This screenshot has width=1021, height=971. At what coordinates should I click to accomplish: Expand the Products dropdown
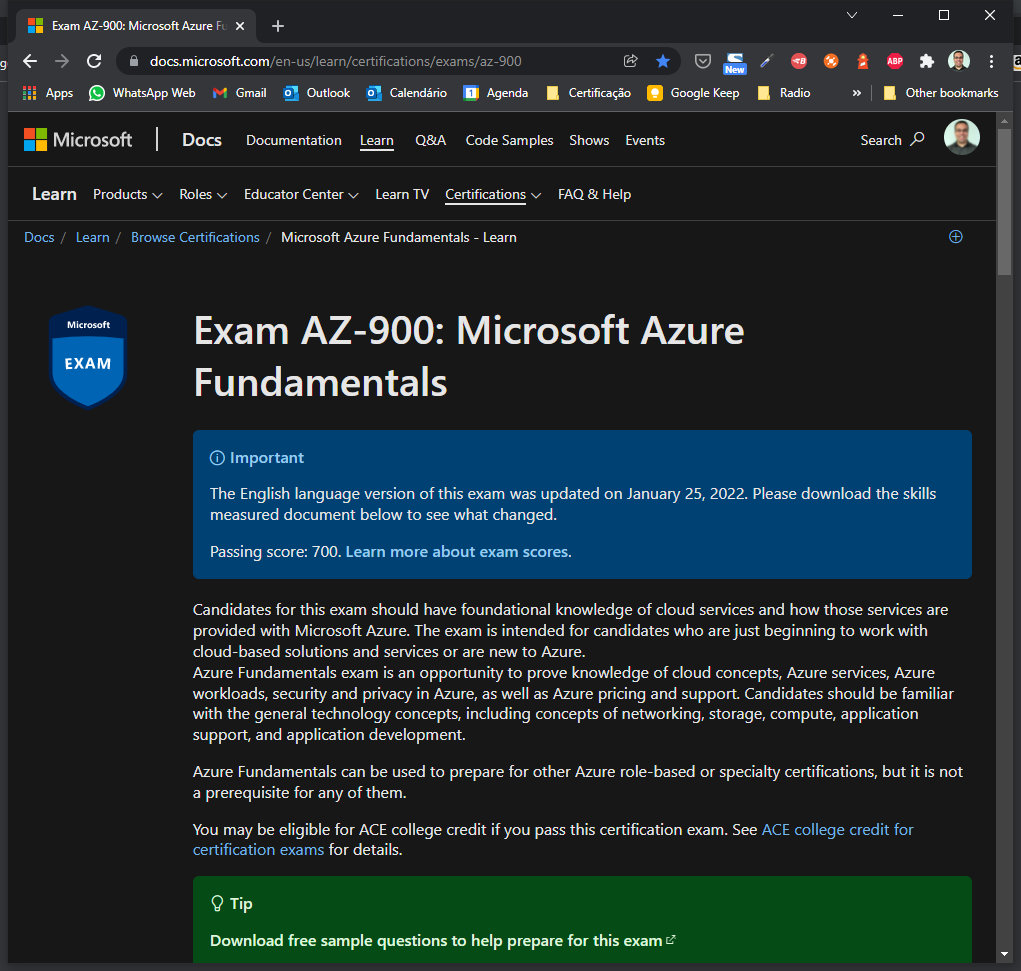point(128,194)
